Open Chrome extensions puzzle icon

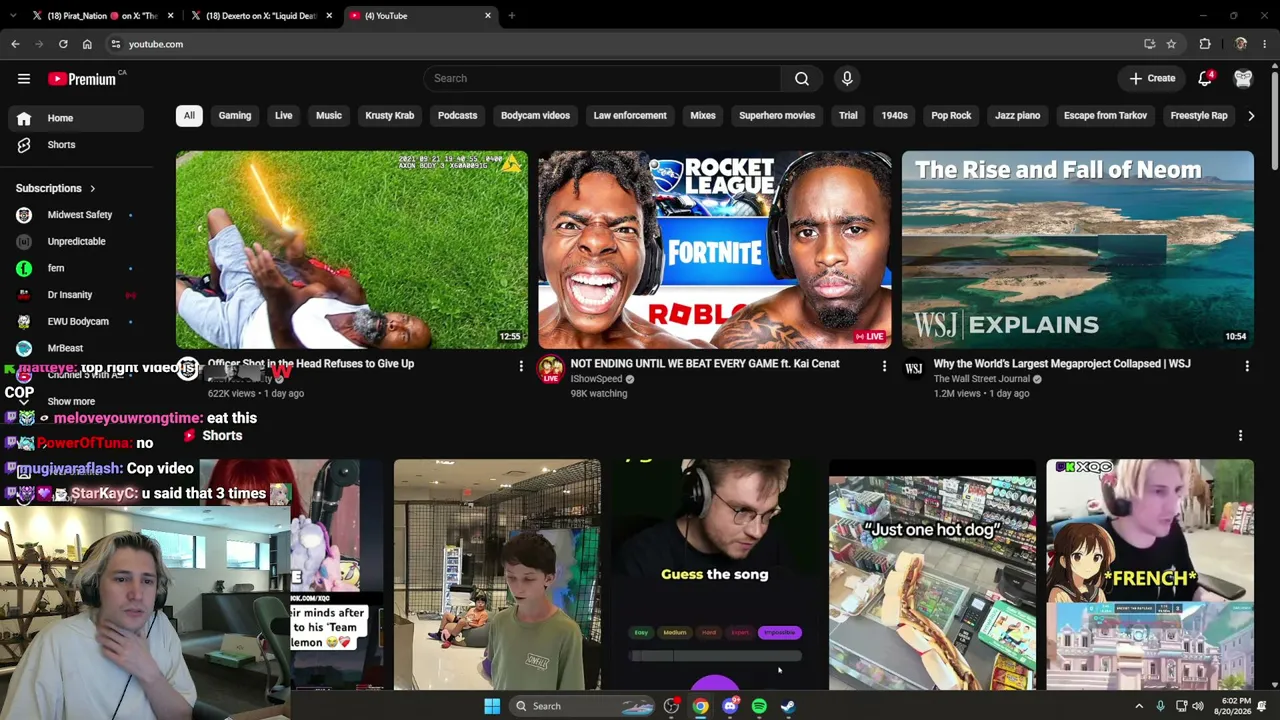pos(1205,44)
